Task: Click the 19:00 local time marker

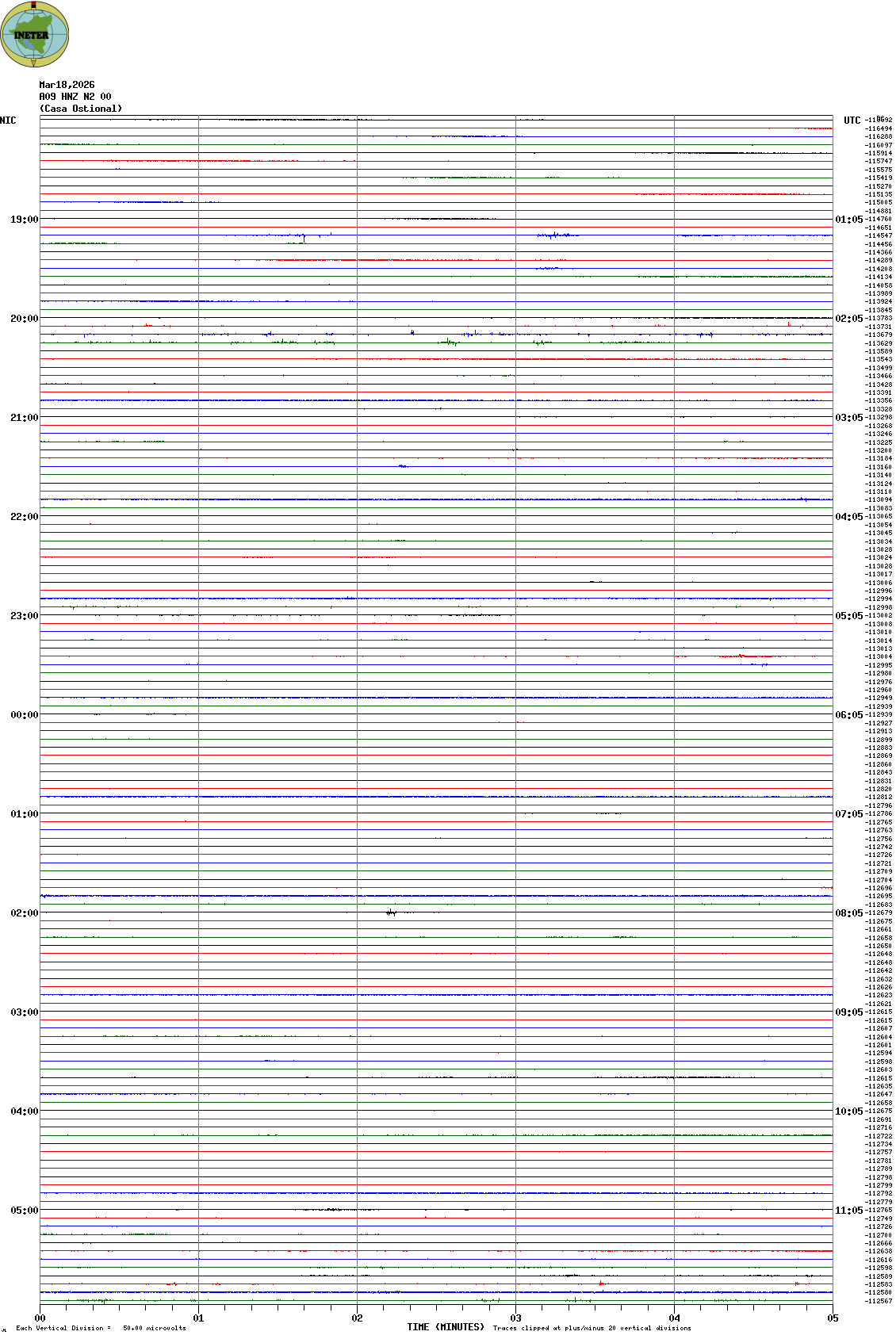Action: pos(24,220)
